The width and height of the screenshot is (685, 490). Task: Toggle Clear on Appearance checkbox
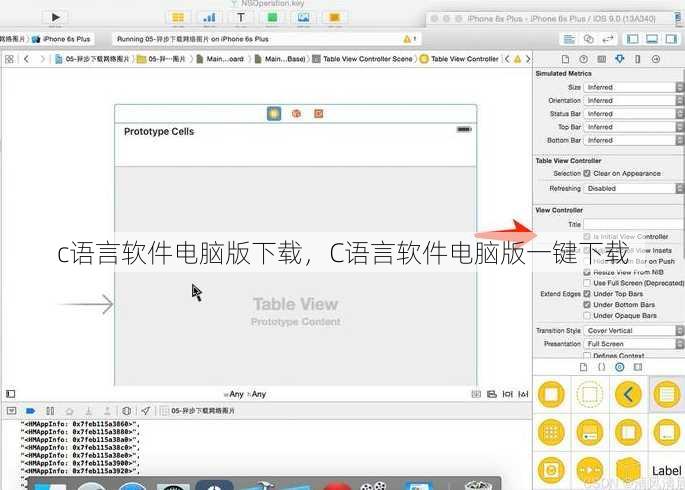click(587, 173)
